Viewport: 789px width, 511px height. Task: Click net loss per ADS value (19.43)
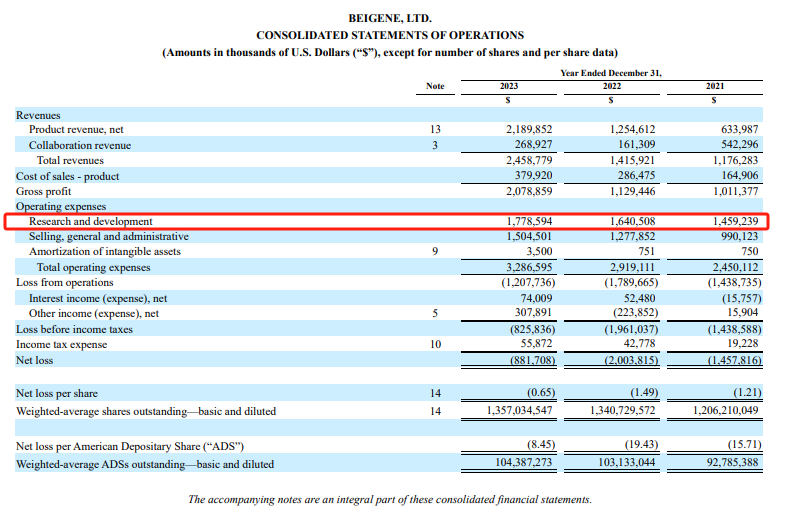pyautogui.click(x=641, y=445)
